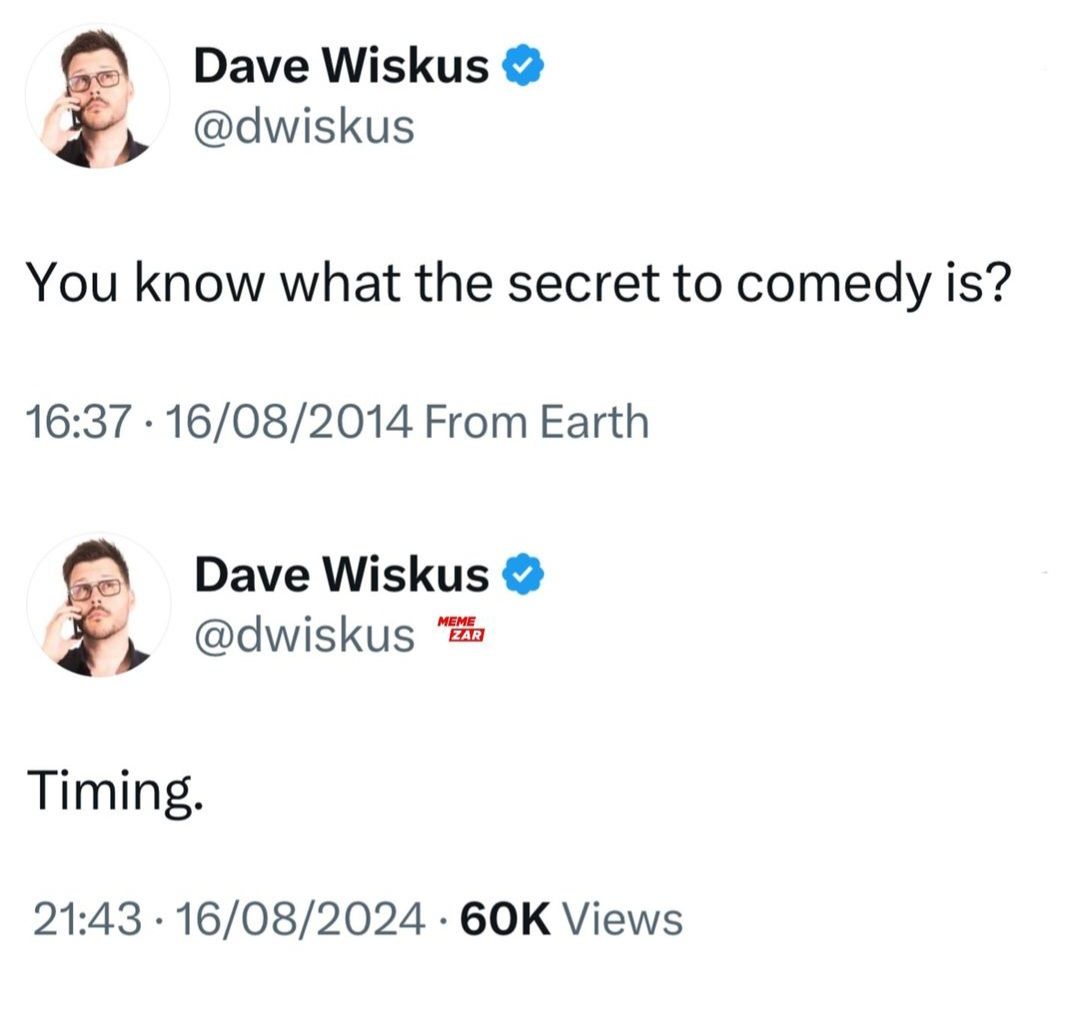1080x1018 pixels.
Task: Open the @dwiskus handle under the top name
Action: coord(304,127)
